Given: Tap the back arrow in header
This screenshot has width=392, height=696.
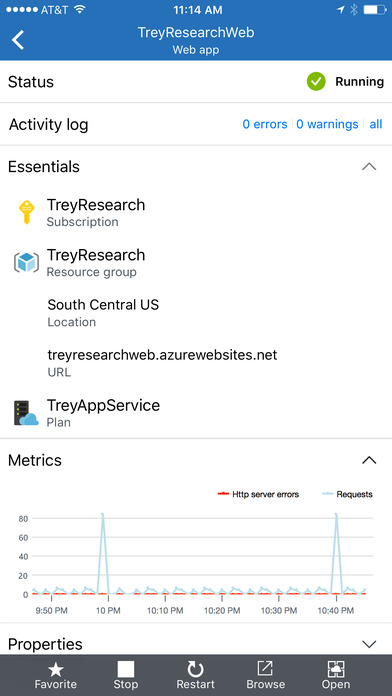Looking at the screenshot, I should tap(18, 40).
